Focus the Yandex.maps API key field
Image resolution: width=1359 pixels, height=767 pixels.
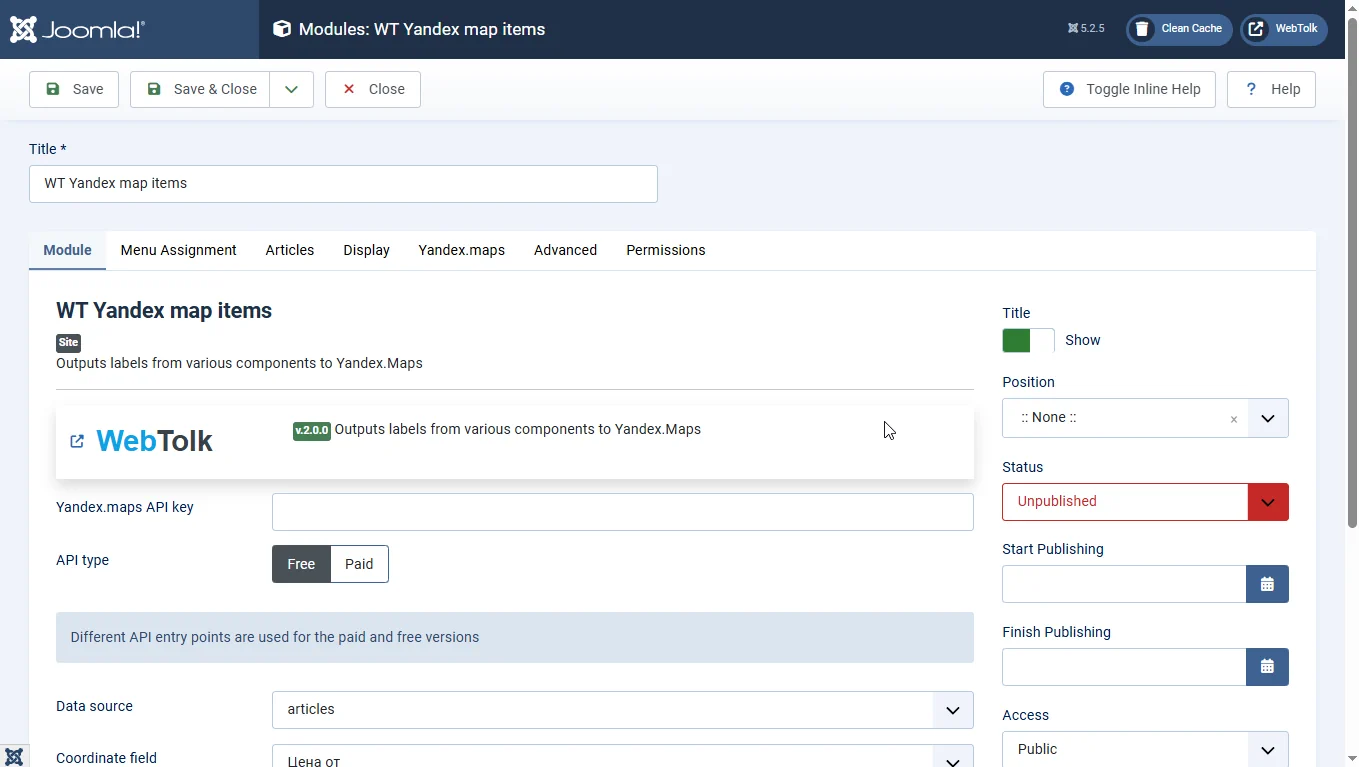click(623, 512)
